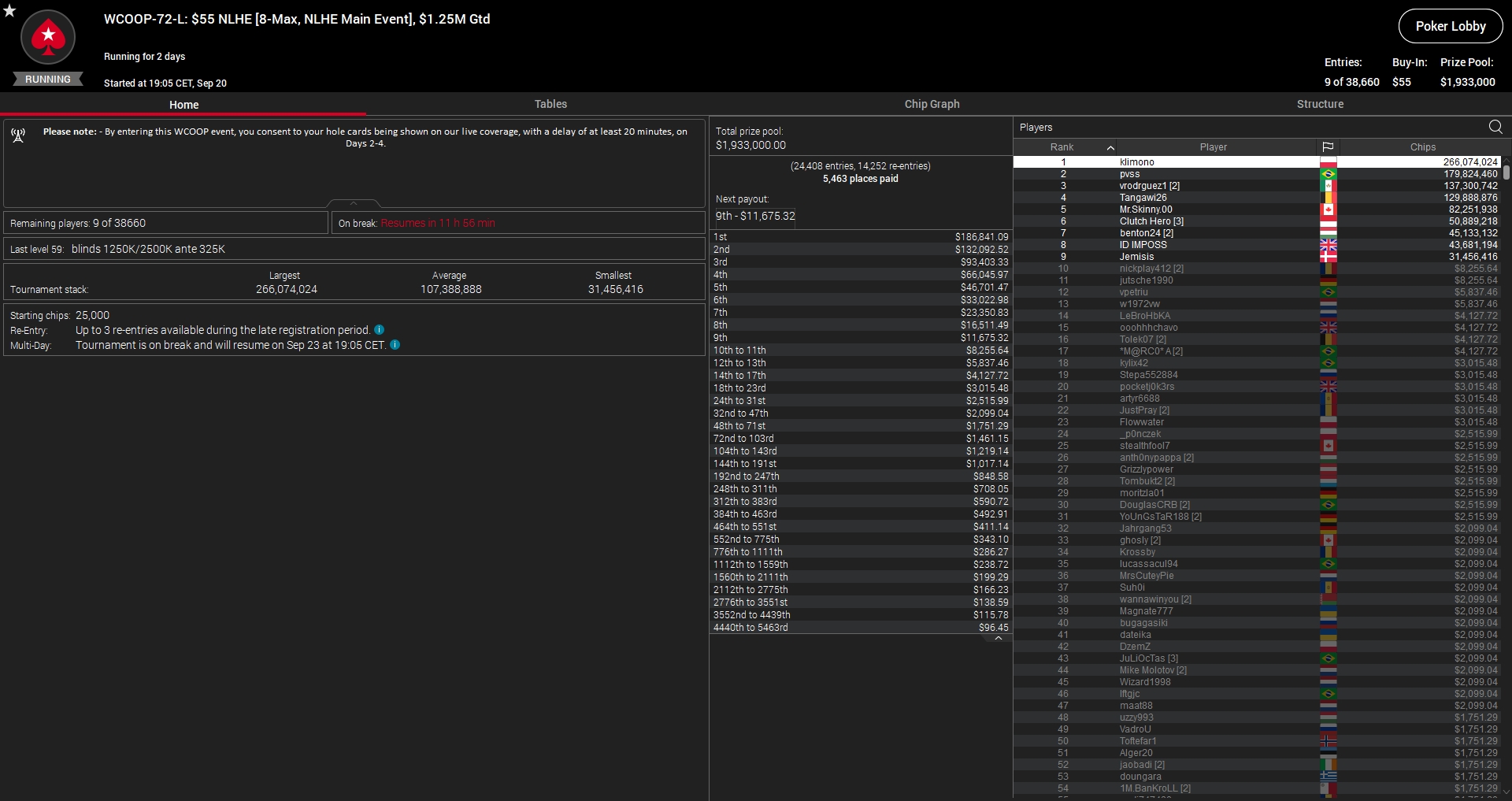The height and width of the screenshot is (801, 1512).
Task: Click Largest stack value 266,074,024
Action: (x=287, y=289)
